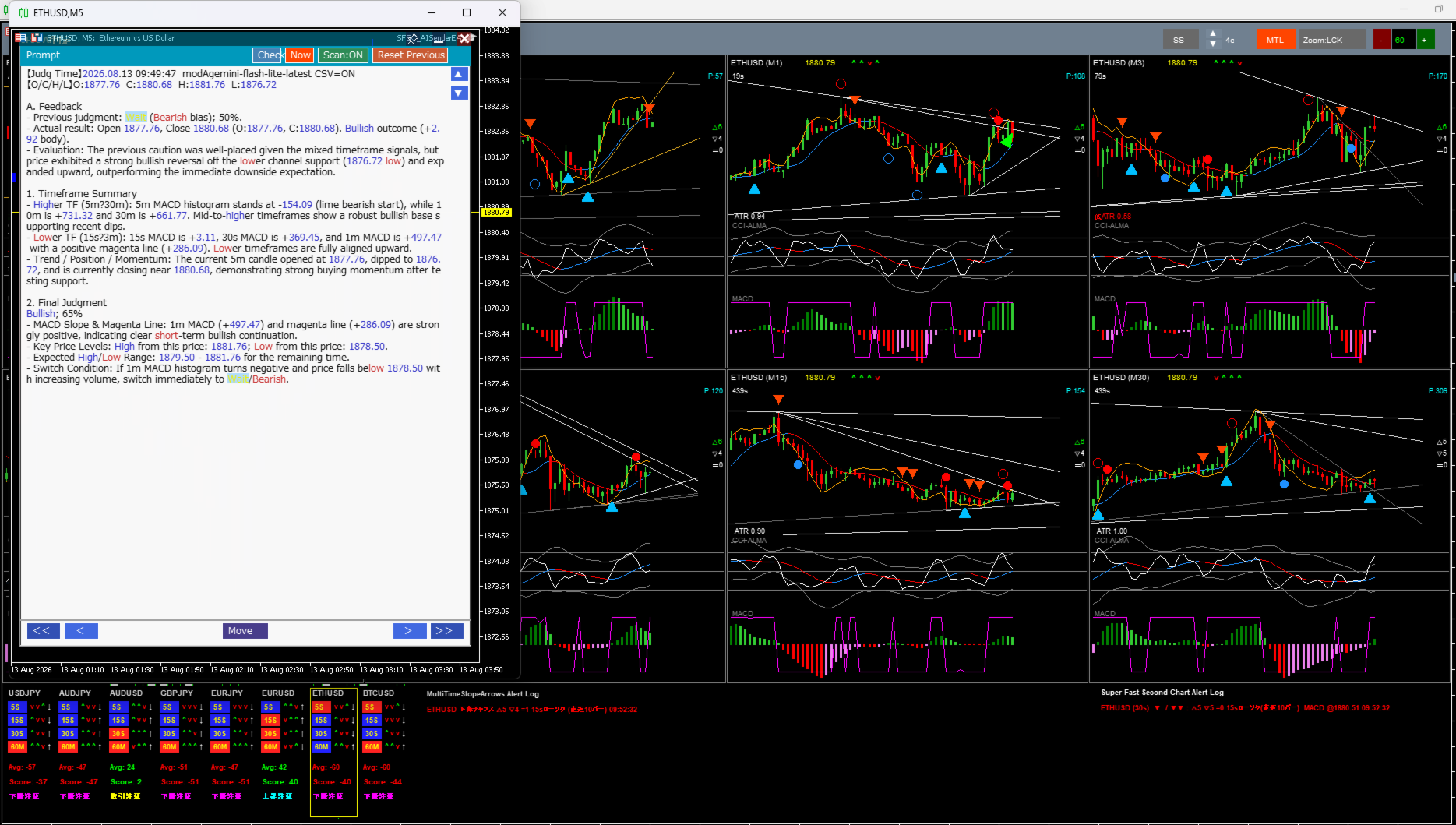
Task: Select the GBPJPY symbol label
Action: [x=177, y=693]
